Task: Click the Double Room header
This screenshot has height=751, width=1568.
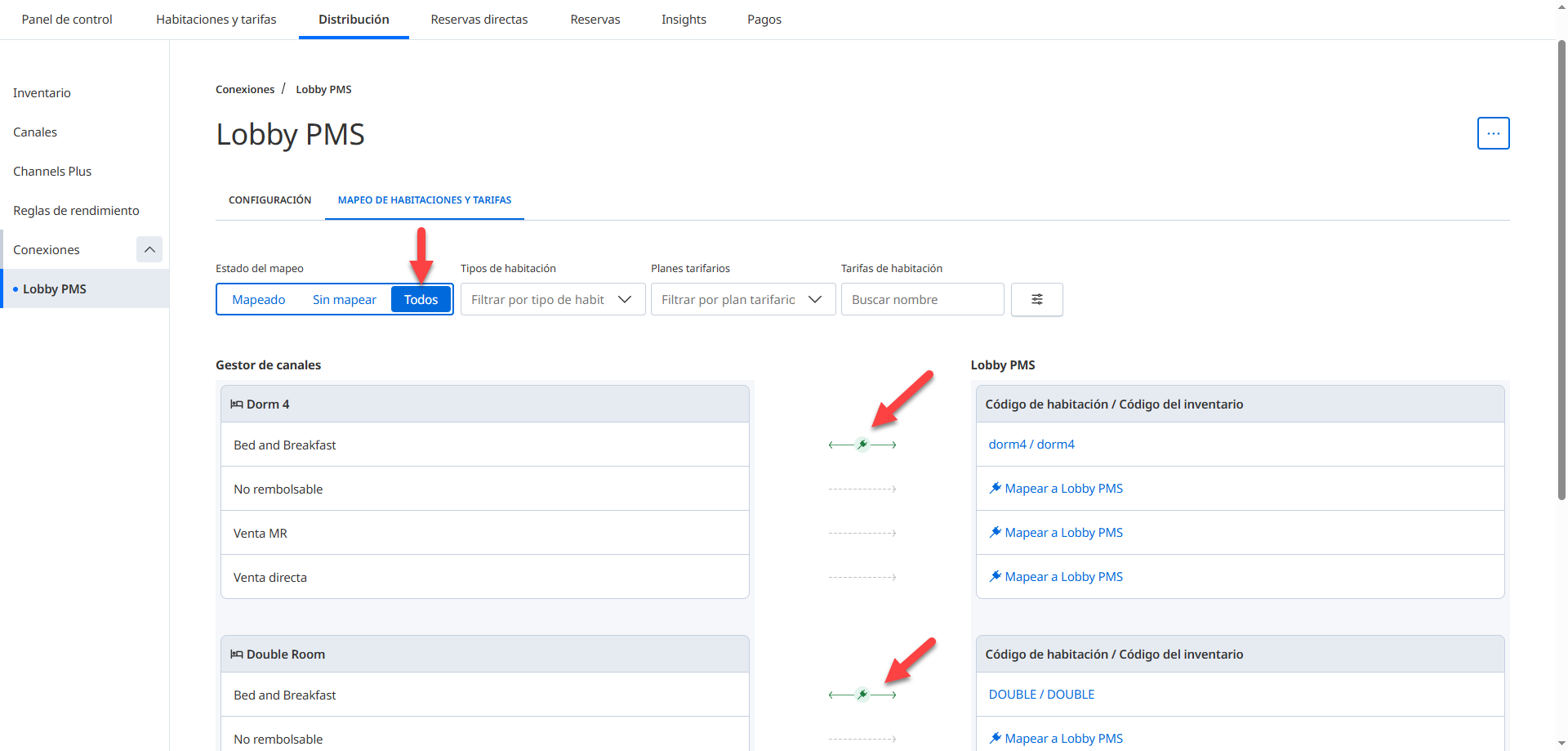Action: click(x=485, y=654)
